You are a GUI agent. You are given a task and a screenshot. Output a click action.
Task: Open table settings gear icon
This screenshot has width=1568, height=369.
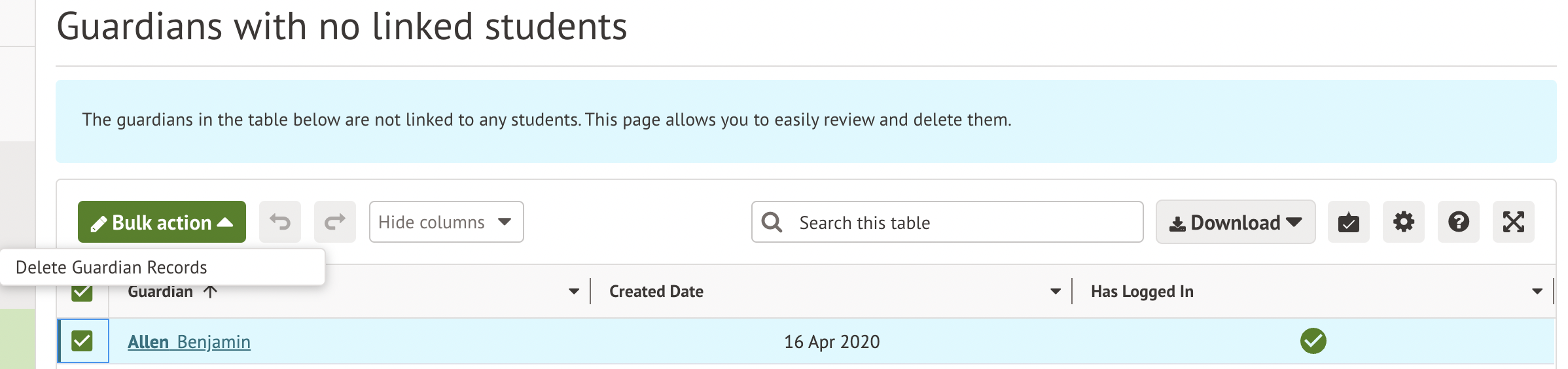click(x=1403, y=222)
